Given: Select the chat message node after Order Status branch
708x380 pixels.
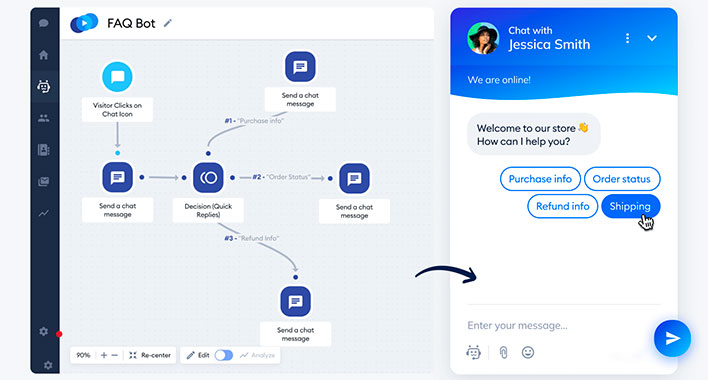Looking at the screenshot, I should 354,179.
